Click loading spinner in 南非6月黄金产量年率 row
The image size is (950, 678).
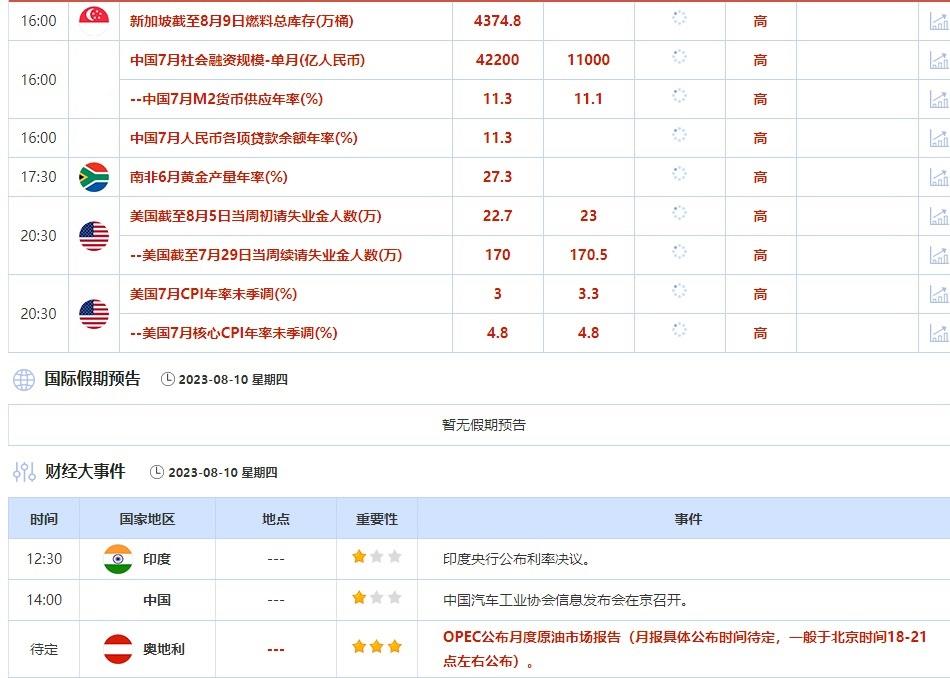[x=680, y=174]
